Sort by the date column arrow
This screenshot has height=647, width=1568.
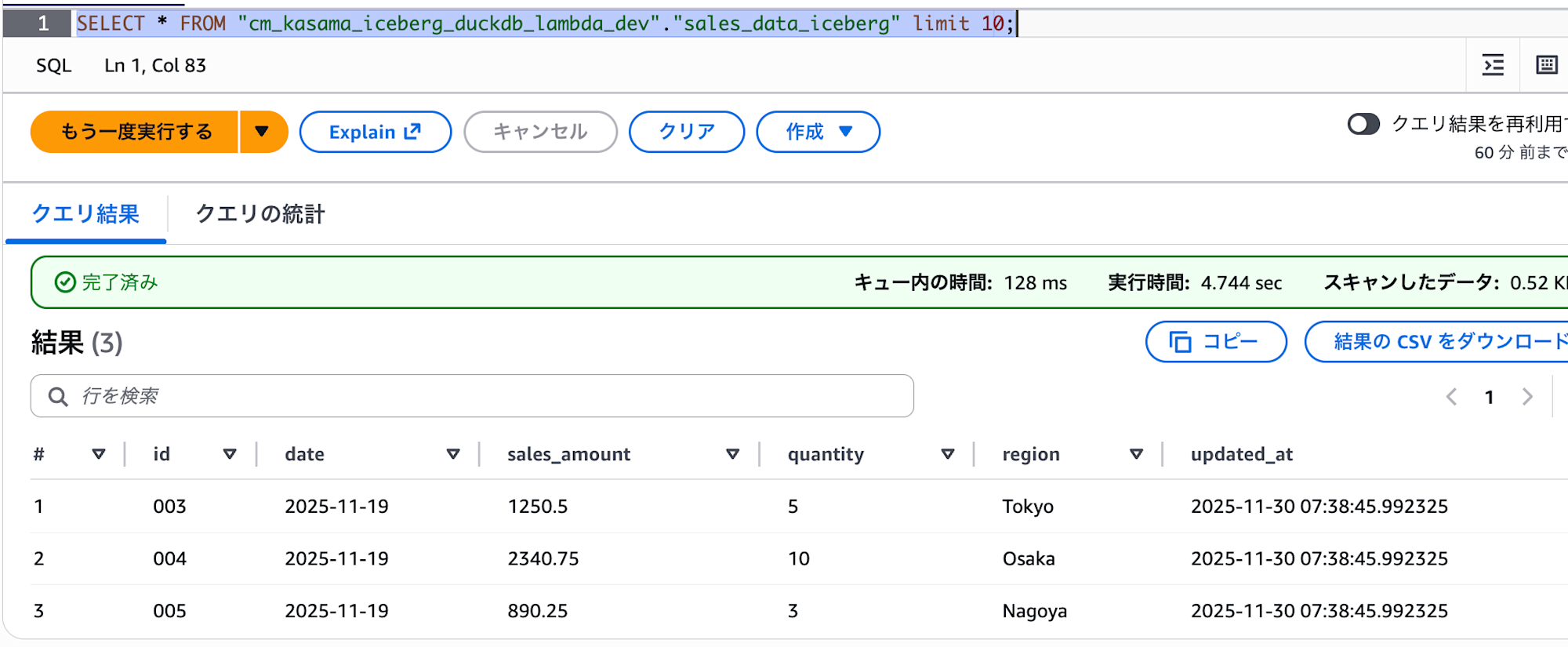point(452,454)
